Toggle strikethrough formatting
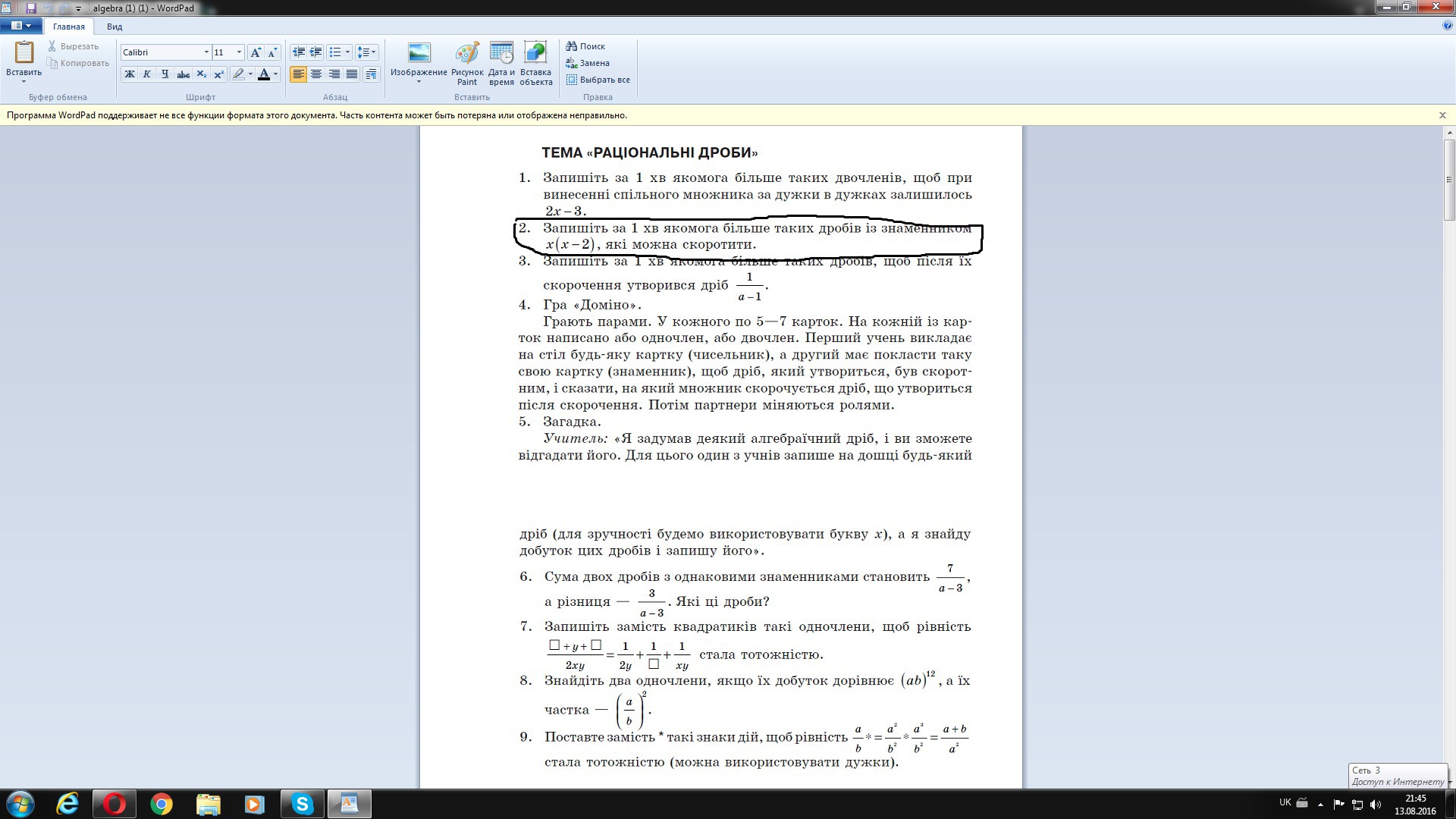Screen dimensions: 1456x819 (x=183, y=74)
